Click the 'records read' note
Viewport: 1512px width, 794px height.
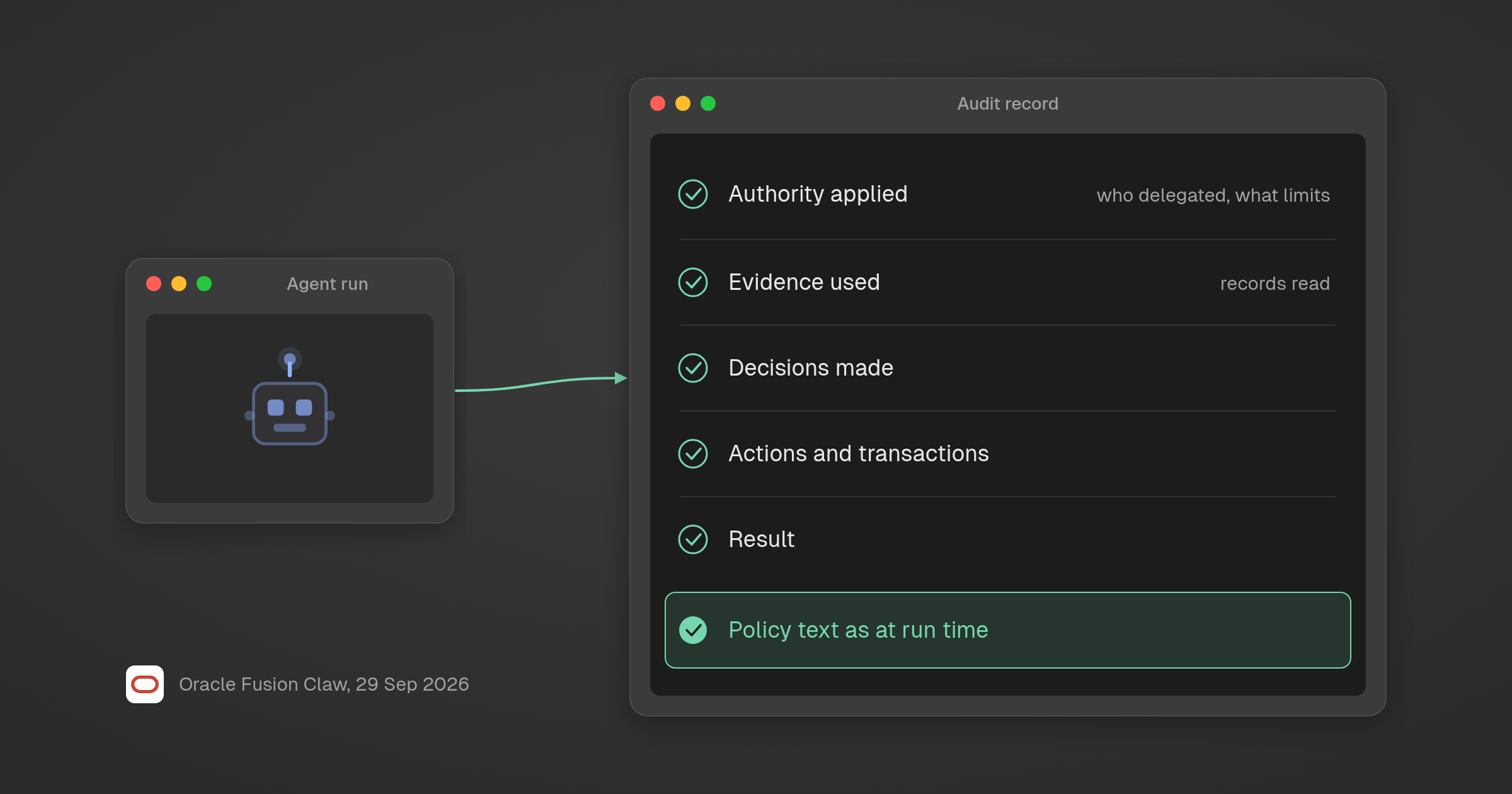(1275, 284)
